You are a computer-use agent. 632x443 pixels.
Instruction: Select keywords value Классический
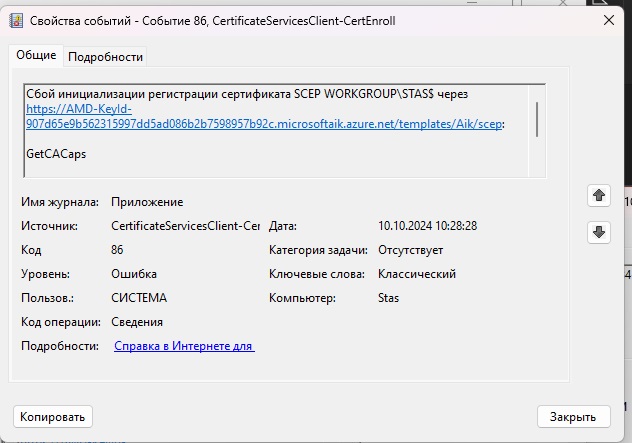(417, 274)
